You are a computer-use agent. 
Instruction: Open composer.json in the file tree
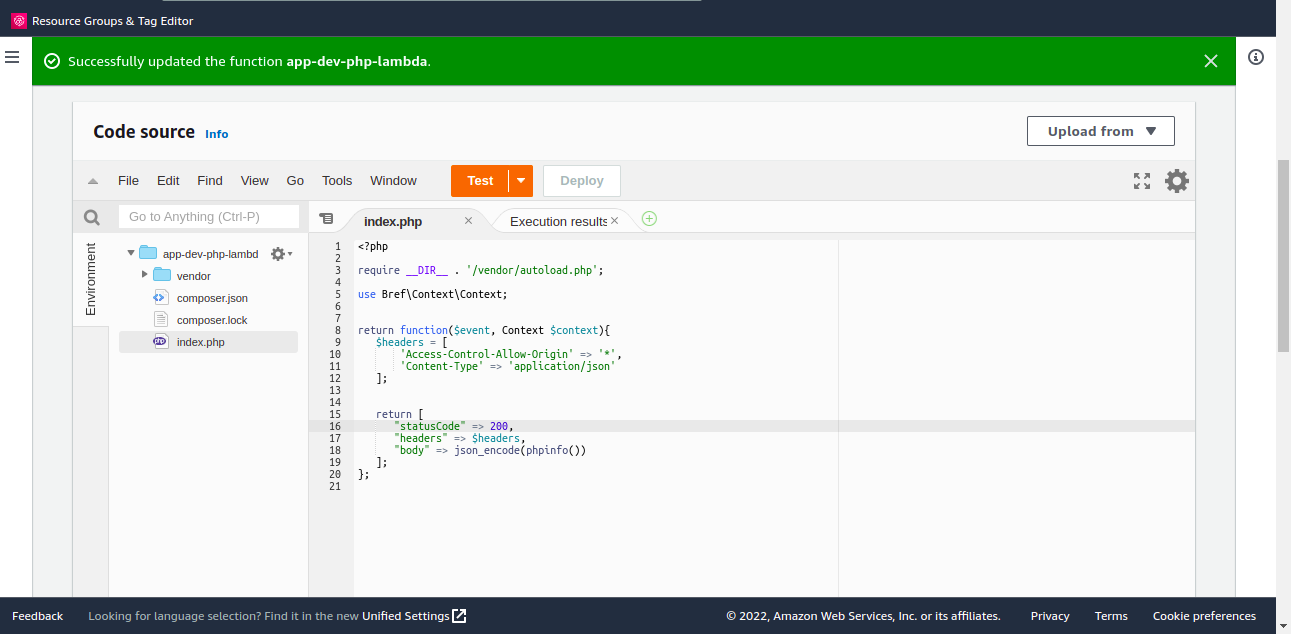click(x=212, y=298)
